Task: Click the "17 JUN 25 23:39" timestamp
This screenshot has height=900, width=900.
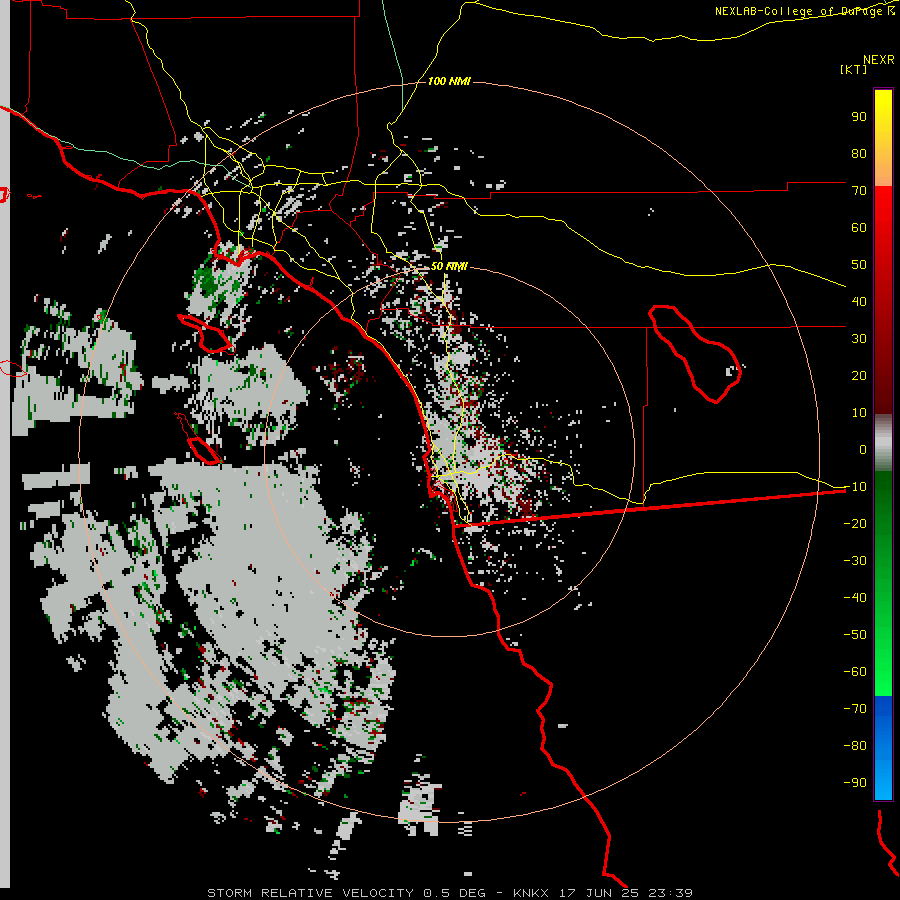Action: click(x=624, y=893)
